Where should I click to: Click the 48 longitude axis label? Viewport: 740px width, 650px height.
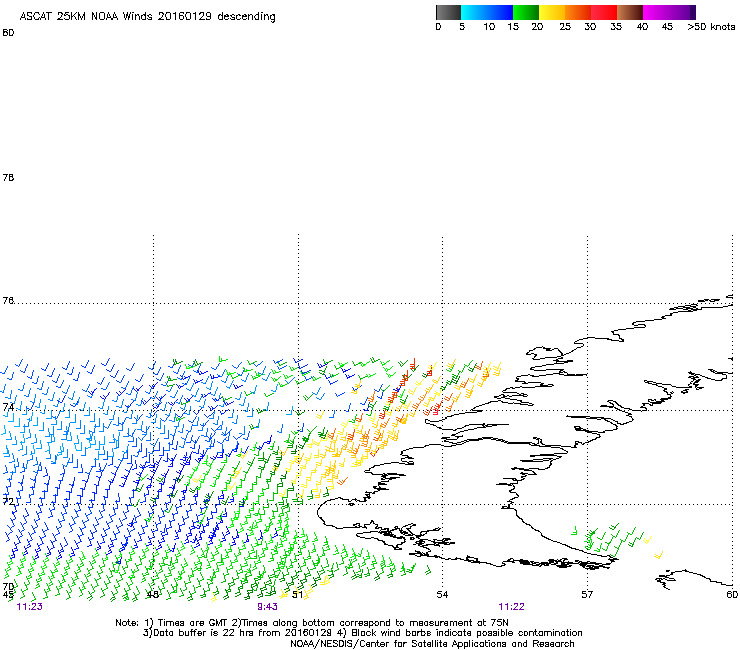(x=152, y=594)
